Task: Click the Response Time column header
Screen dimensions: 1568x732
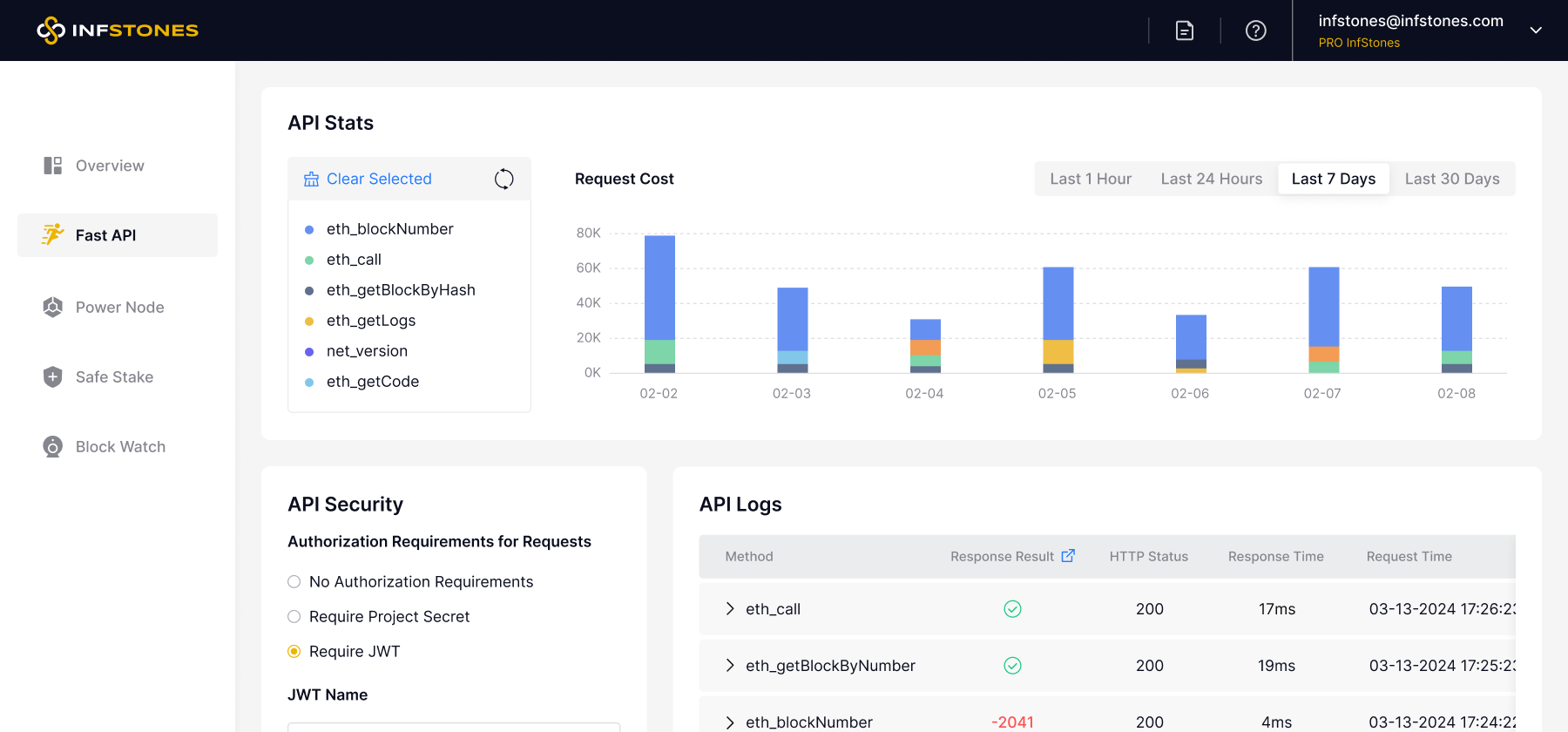Action: coord(1276,556)
